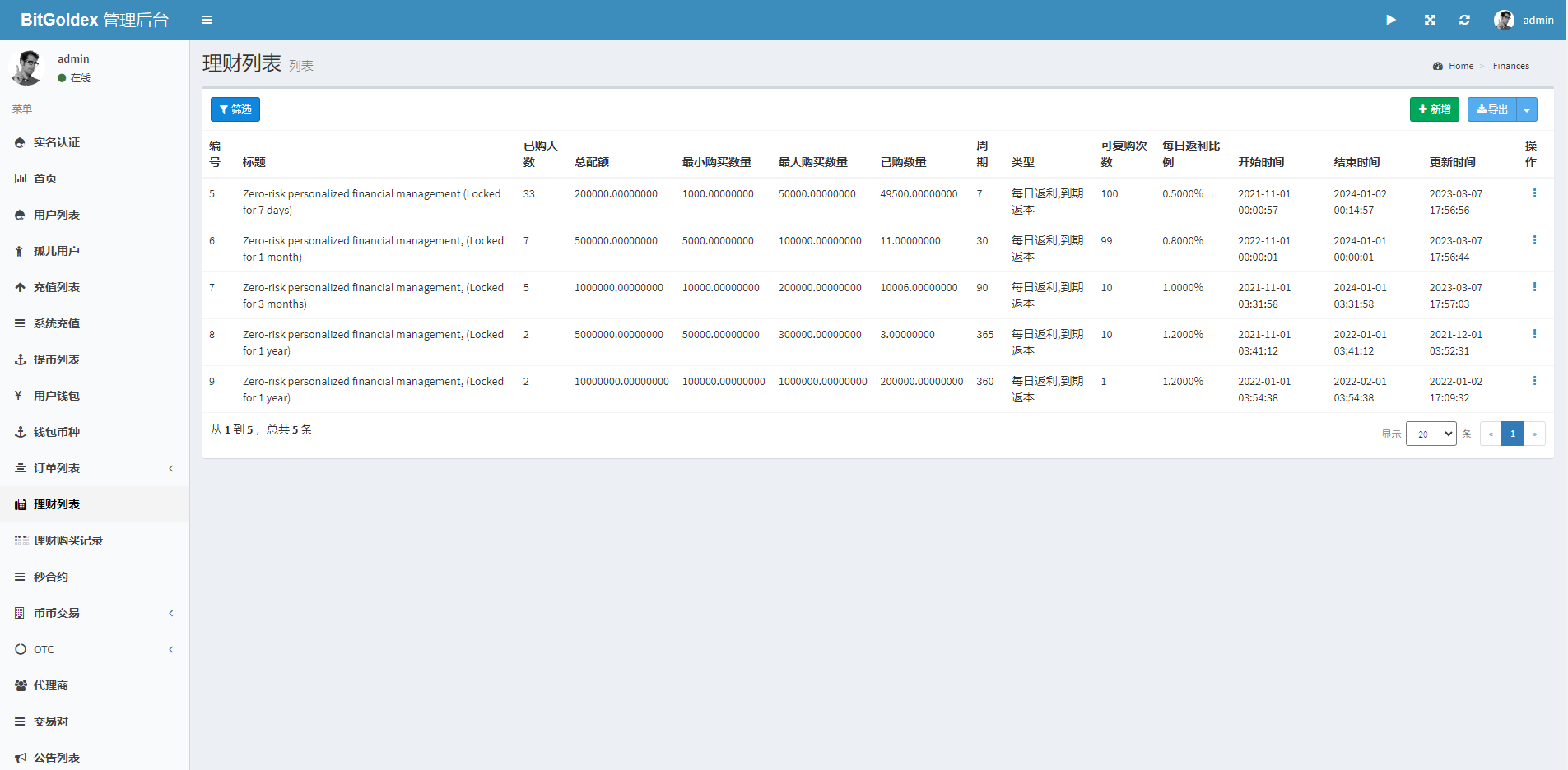Select page 1 in the pagination
The height and width of the screenshot is (770, 1568).
(x=1512, y=434)
